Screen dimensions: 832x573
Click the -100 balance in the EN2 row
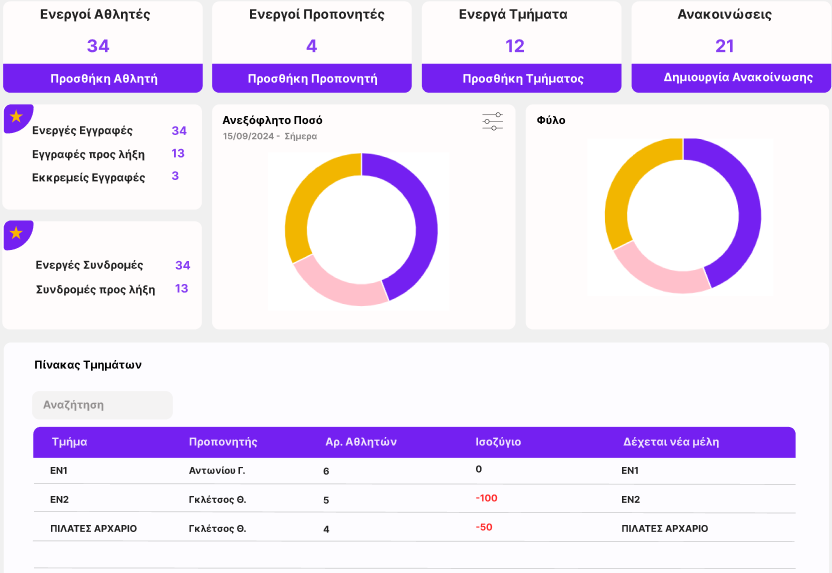point(486,498)
